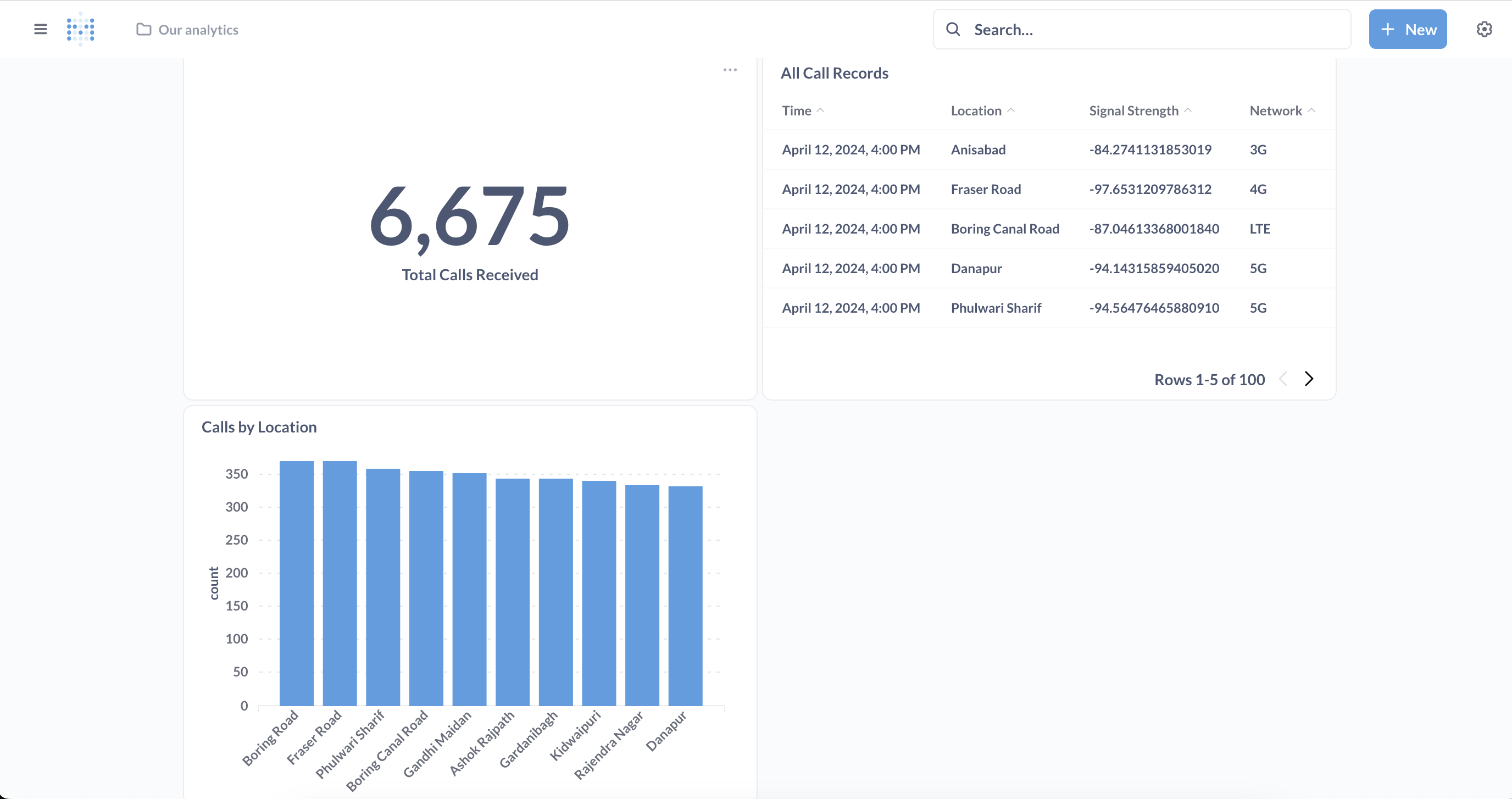Open the All Call Records card title
1512x799 pixels.
834,73
